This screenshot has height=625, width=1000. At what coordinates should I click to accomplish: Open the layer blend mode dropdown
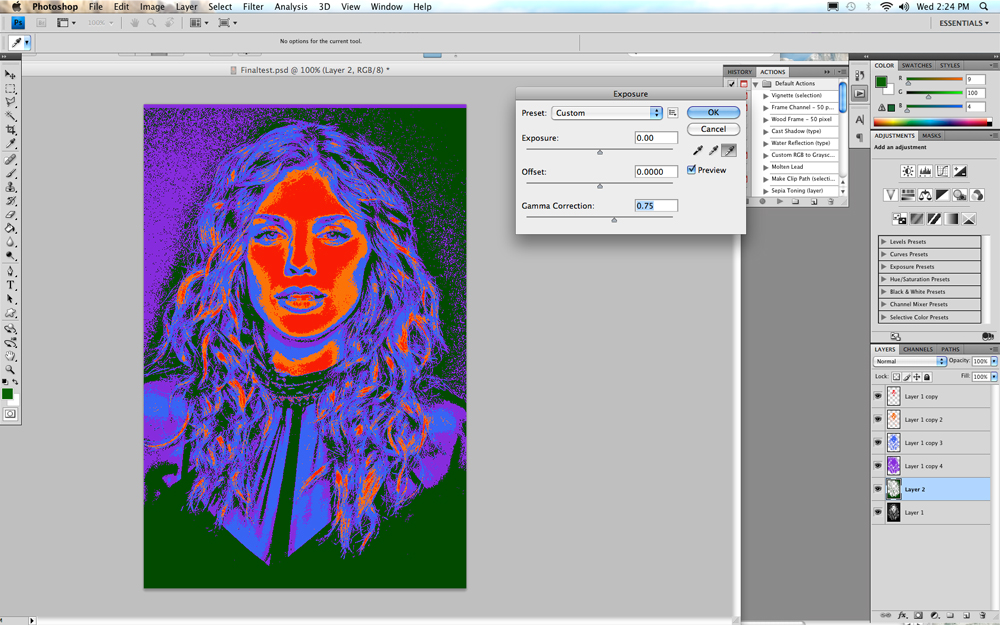[909, 361]
